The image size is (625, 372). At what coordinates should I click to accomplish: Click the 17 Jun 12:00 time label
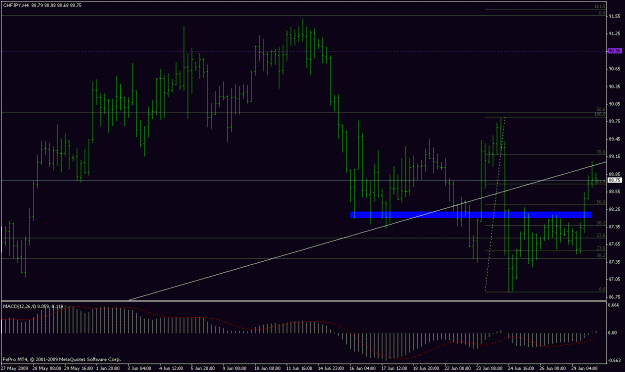(x=394, y=368)
